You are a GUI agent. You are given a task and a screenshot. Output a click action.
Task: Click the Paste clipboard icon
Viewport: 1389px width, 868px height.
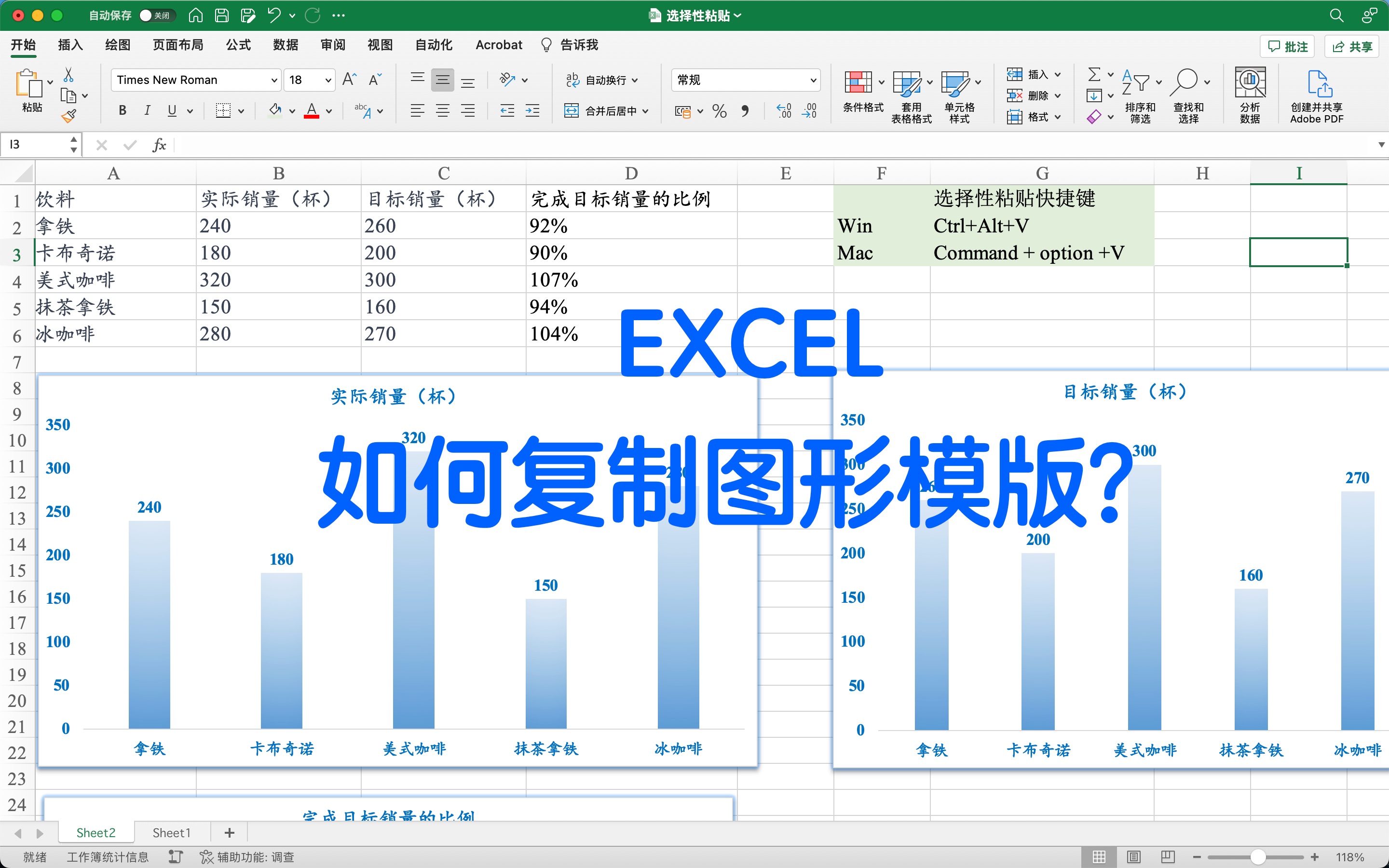[x=29, y=83]
